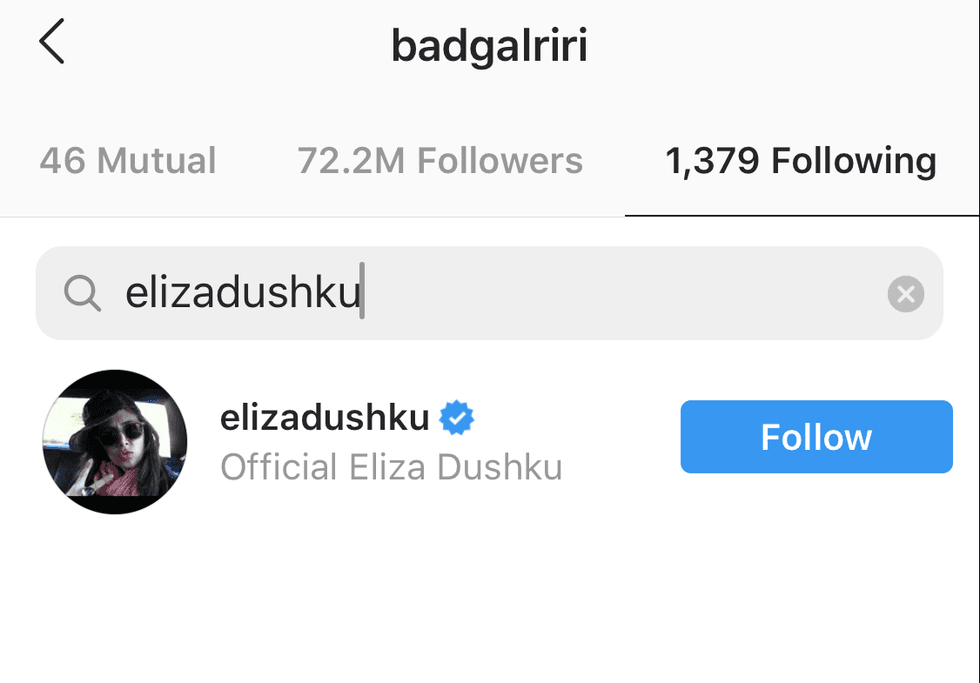Switch to the 46 Mutual tab

coord(128,161)
